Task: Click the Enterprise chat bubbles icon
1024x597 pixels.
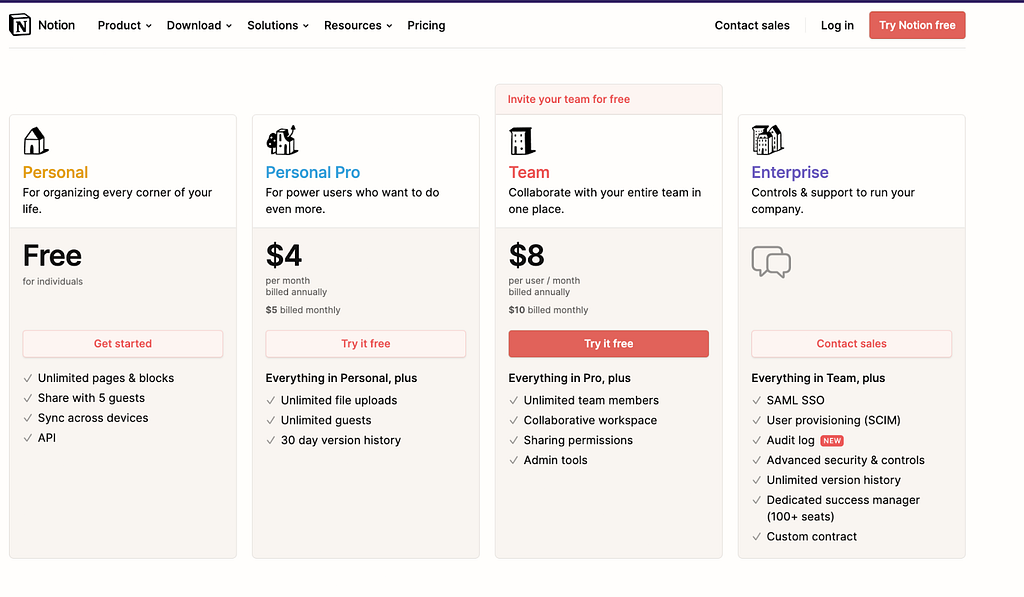Action: (771, 262)
